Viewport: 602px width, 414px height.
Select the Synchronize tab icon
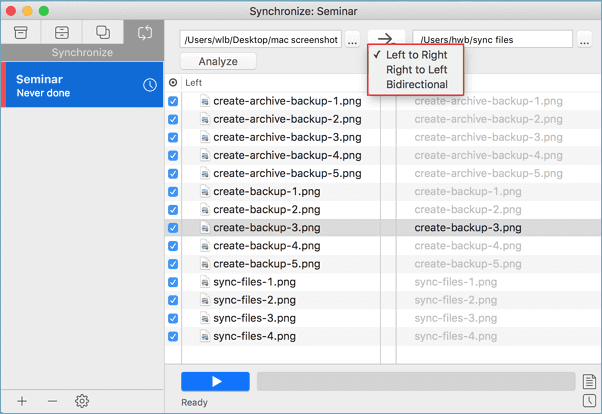pyautogui.click(x=144, y=32)
